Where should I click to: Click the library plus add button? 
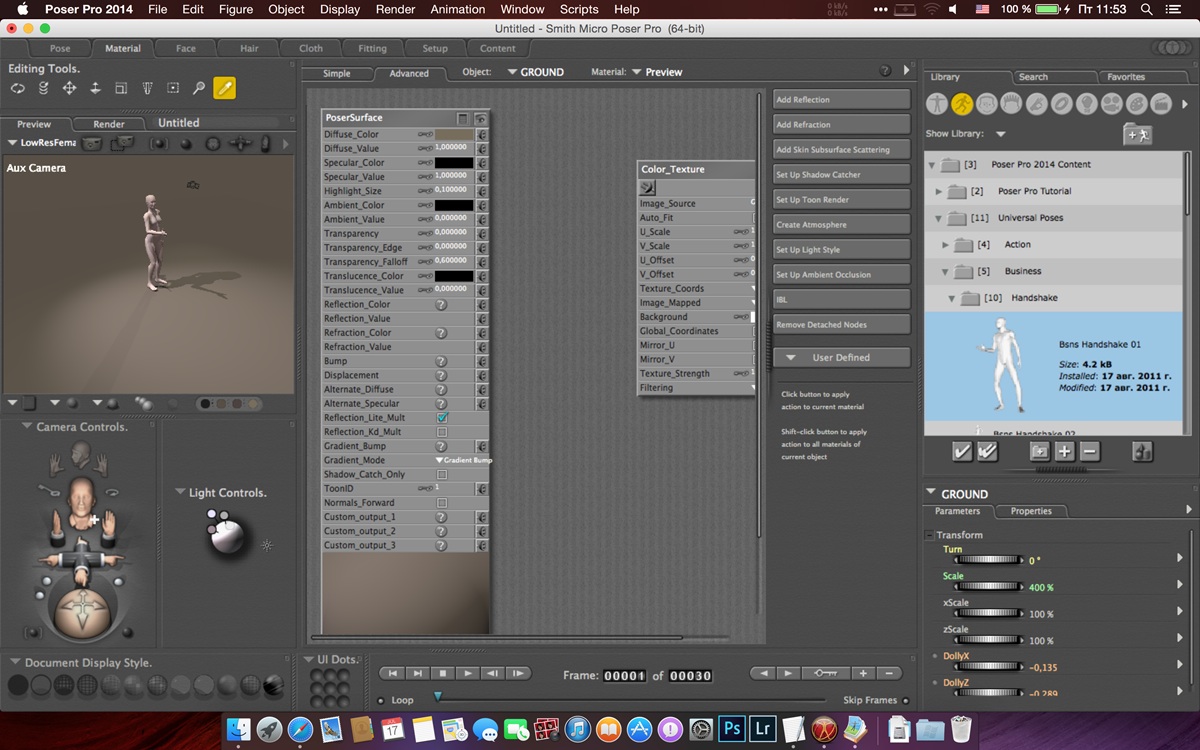1065,452
